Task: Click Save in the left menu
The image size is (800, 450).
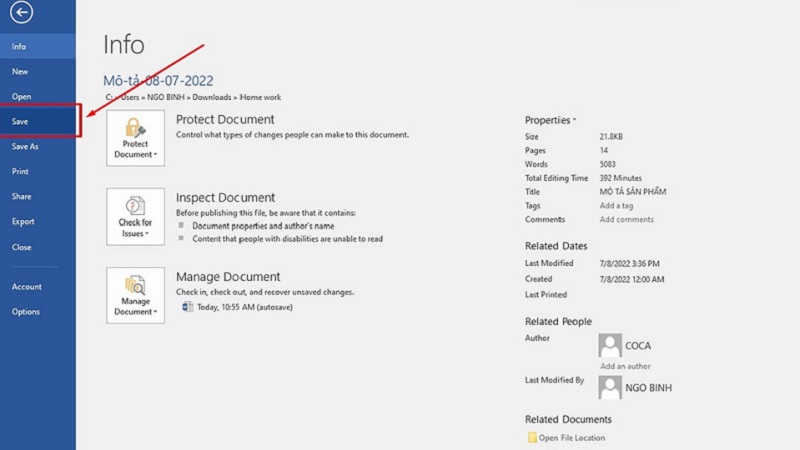Action: point(38,121)
